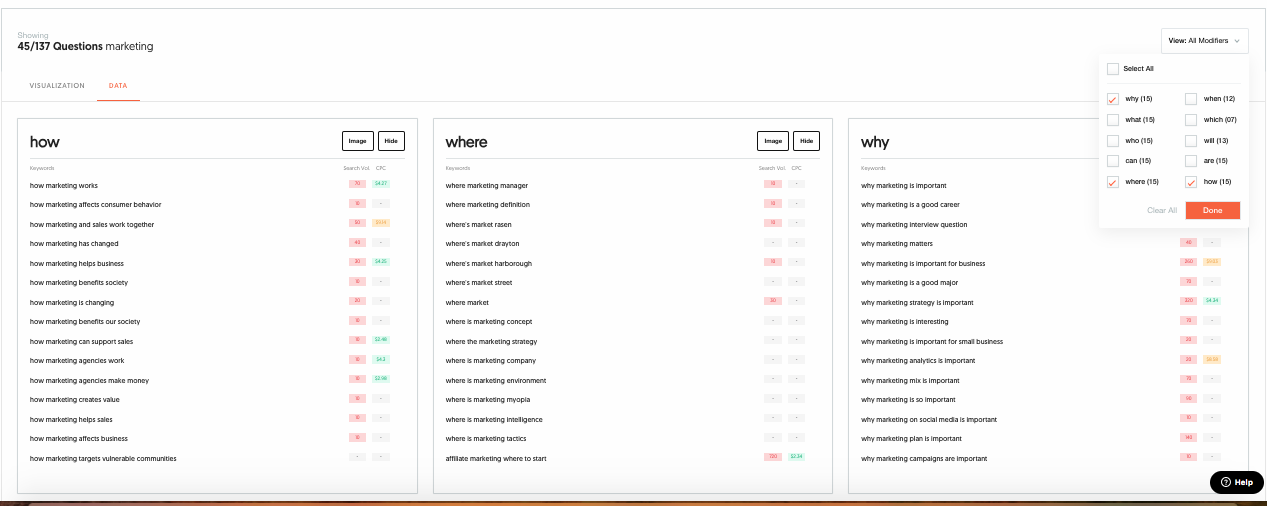Image resolution: width=1267 pixels, height=506 pixels.
Task: Select 'how marketing agencies work' keyword
Action: tap(77, 361)
